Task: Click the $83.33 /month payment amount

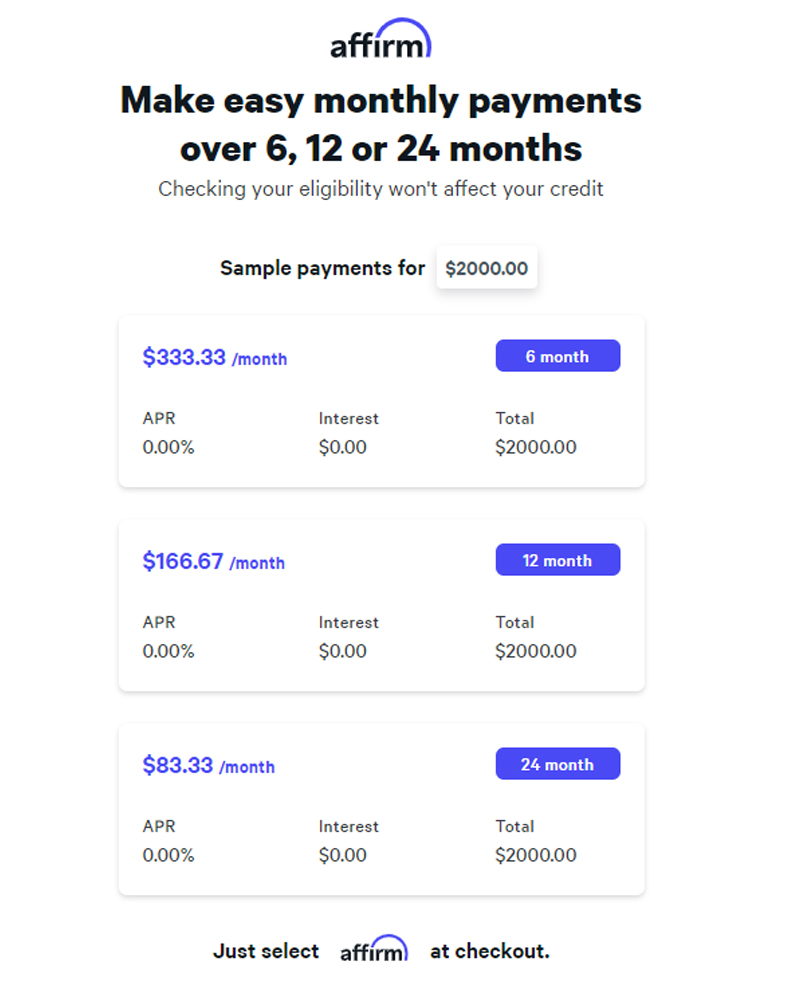Action: click(208, 766)
